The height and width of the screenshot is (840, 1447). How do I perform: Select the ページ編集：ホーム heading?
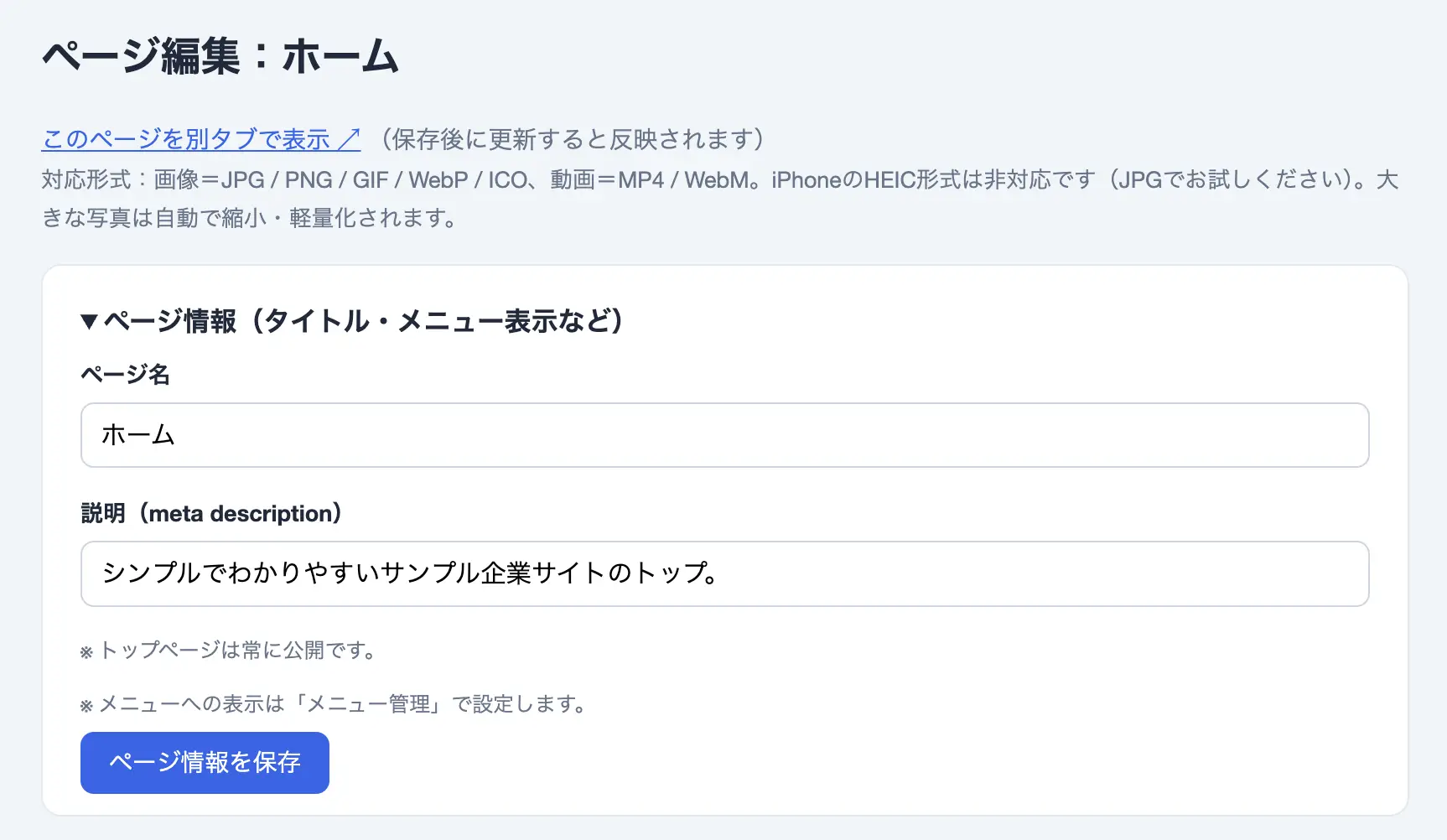click(220, 57)
